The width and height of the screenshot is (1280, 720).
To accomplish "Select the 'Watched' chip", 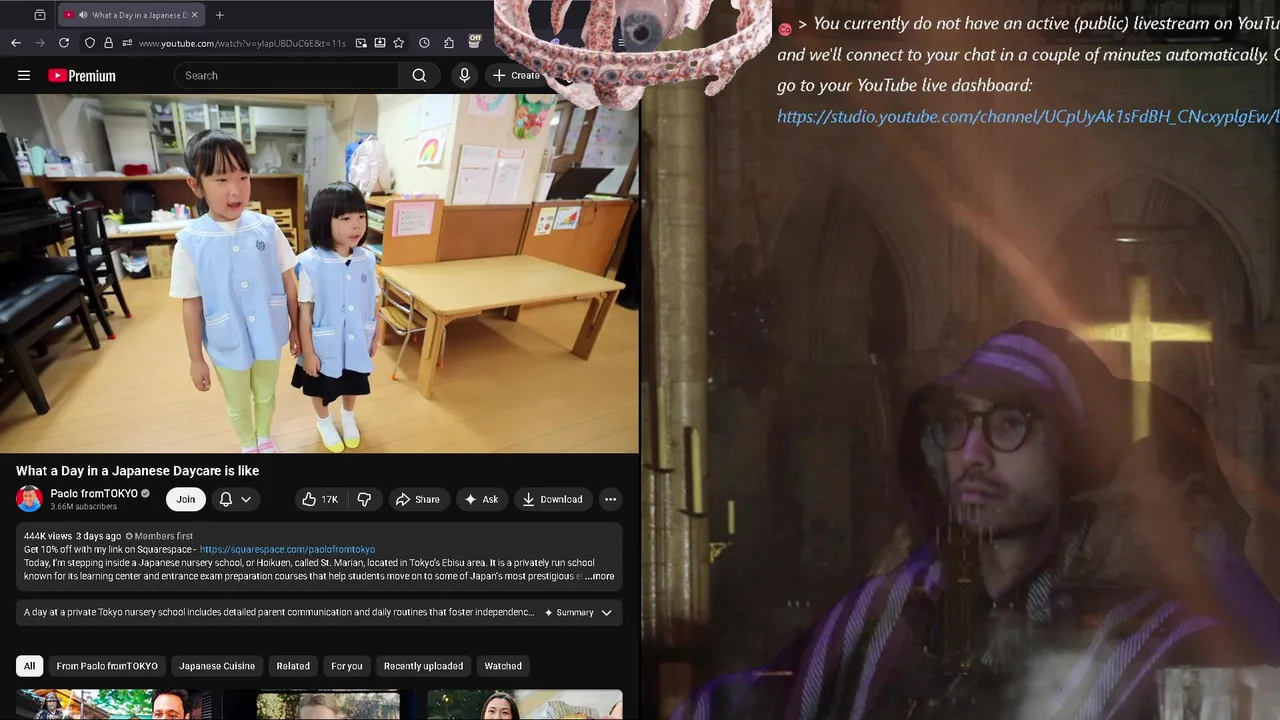I will pos(503,666).
